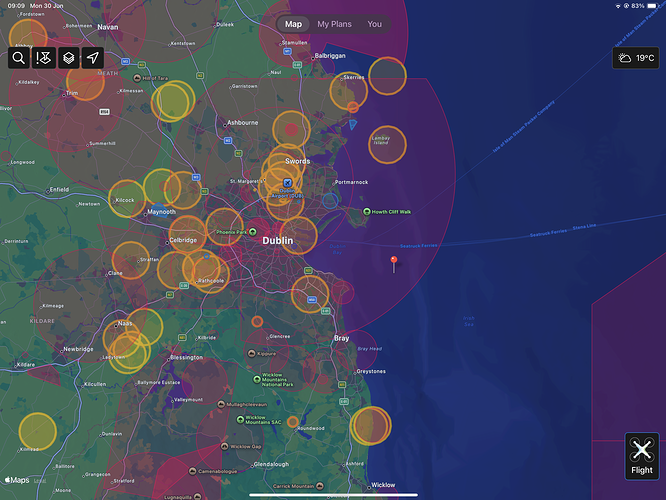Open the Legal link beside Maps logo
666x500 pixels.
pos(40,480)
